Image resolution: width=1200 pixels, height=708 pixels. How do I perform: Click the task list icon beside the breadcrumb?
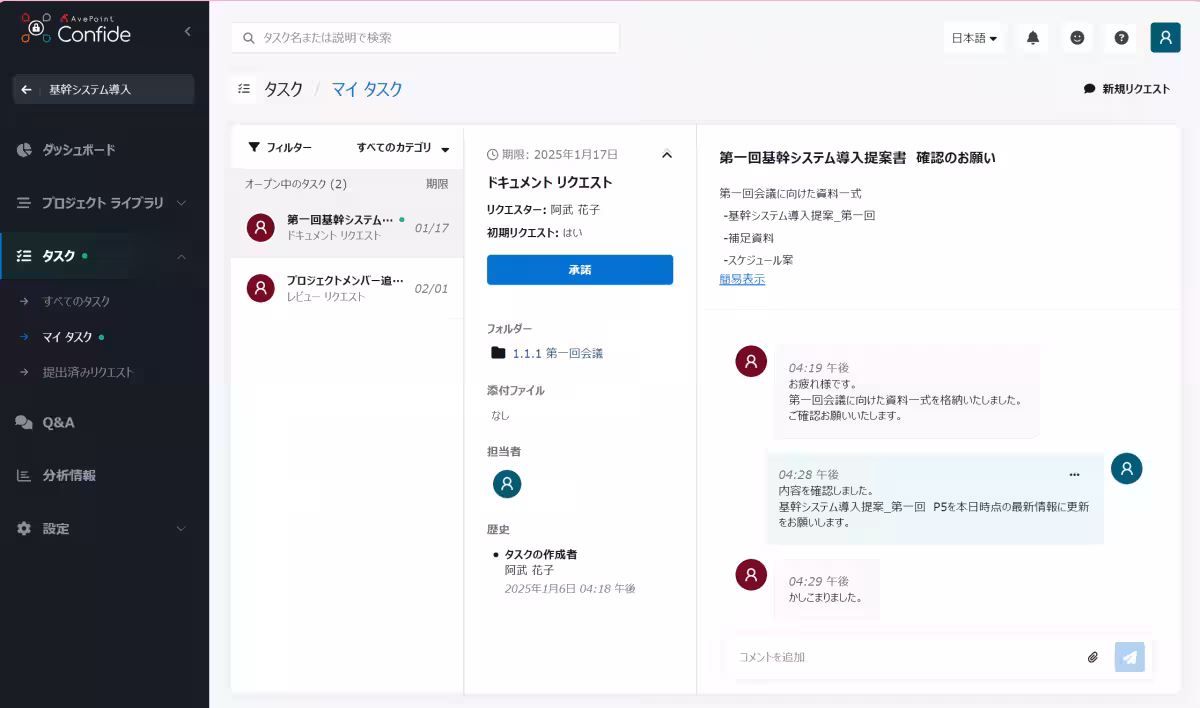coord(243,89)
